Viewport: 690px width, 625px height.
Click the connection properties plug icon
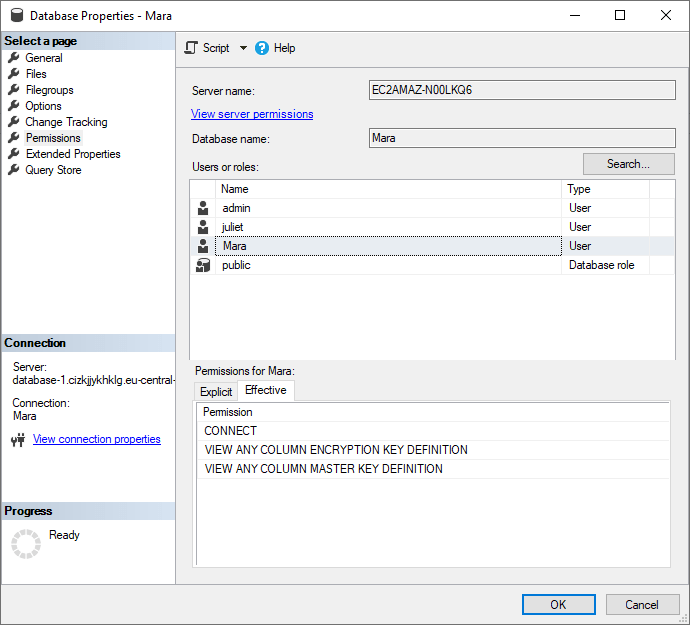(18, 439)
